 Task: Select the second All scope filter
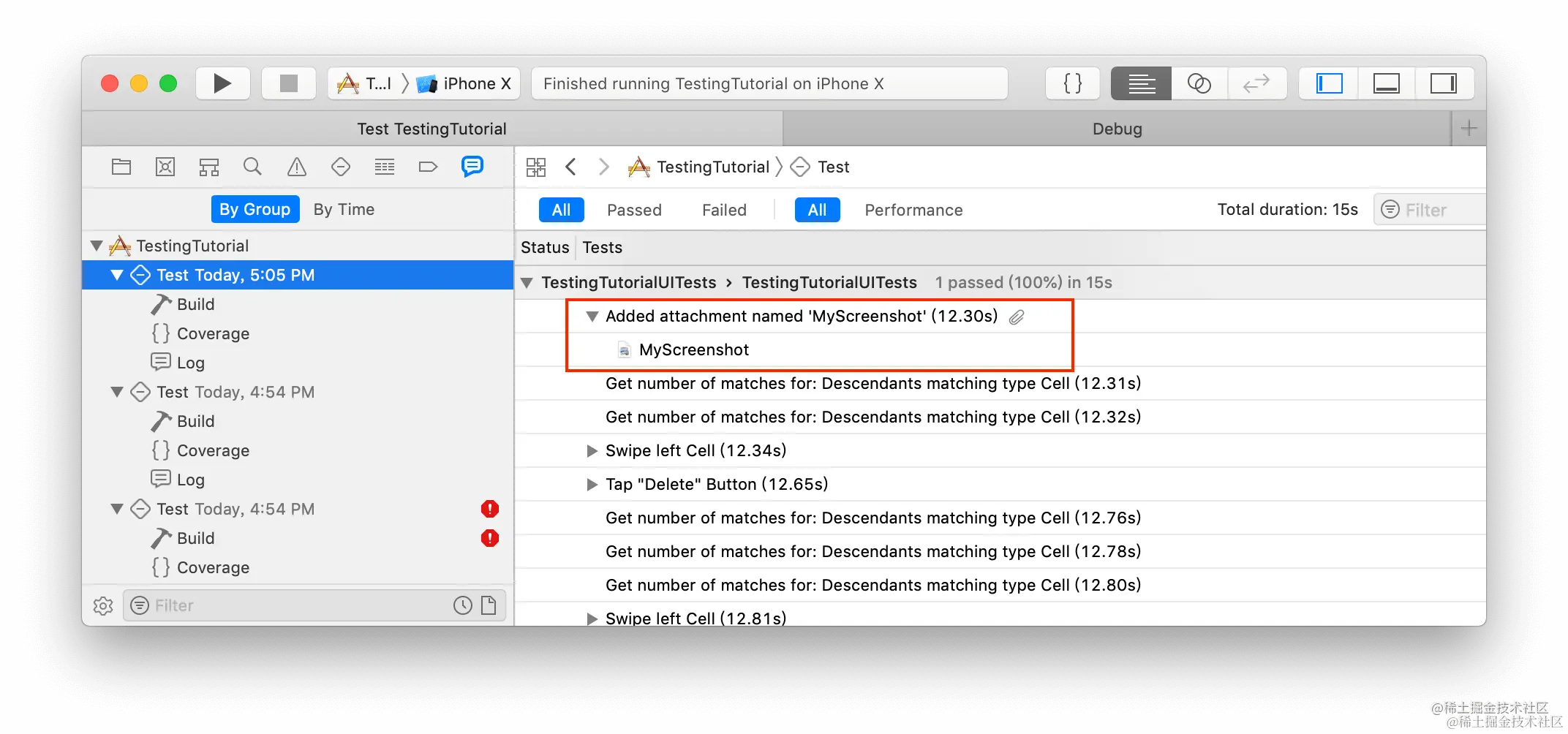817,210
